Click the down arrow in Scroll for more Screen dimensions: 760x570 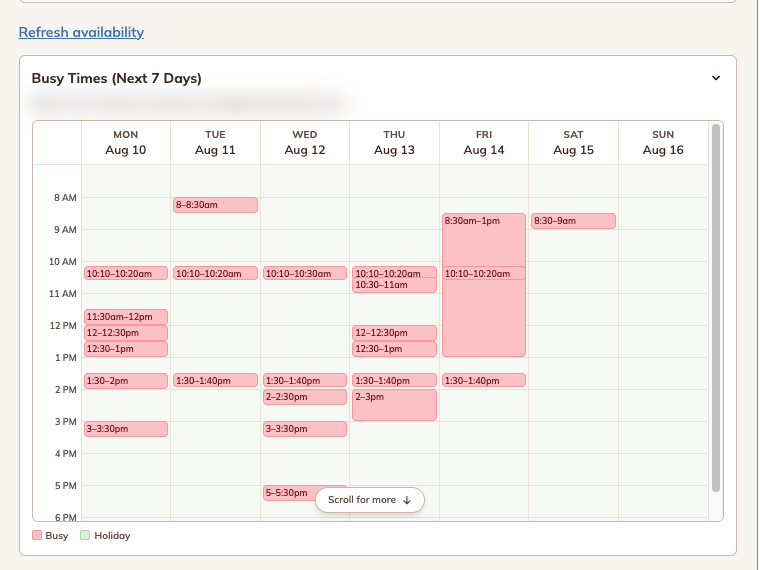pos(407,500)
